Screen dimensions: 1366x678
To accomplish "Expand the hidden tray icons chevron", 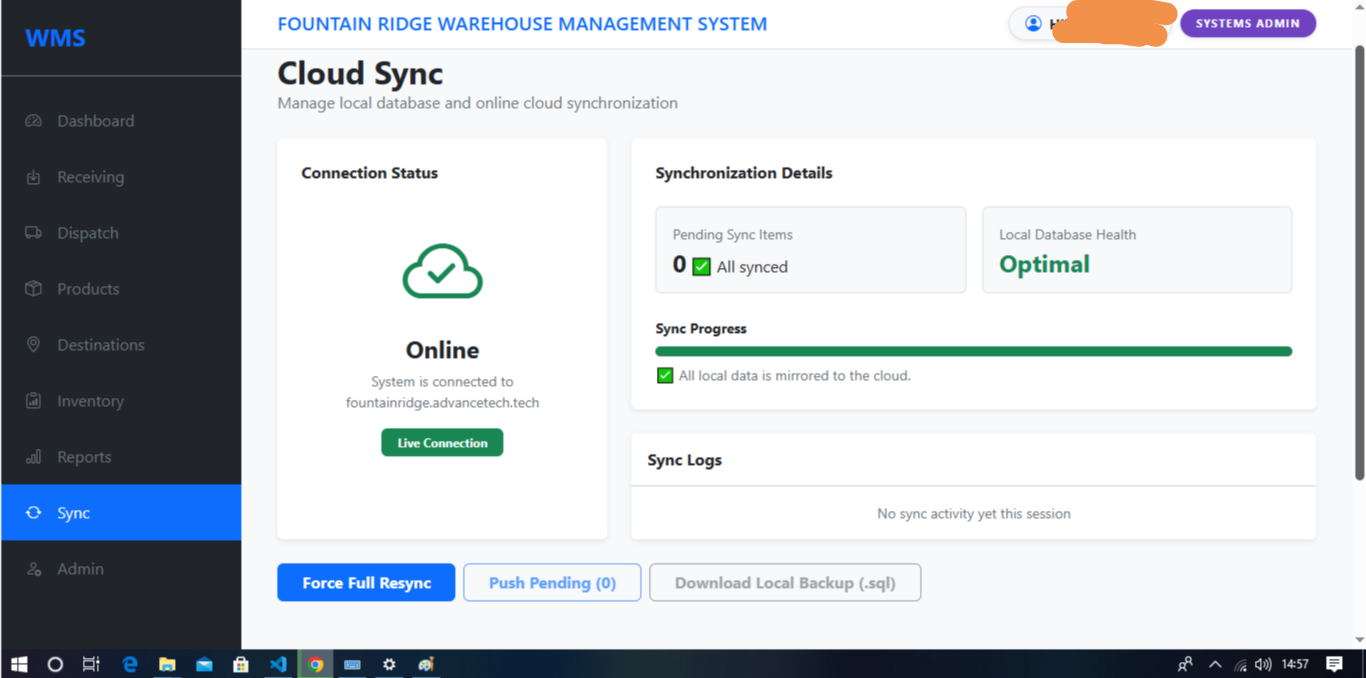I will [x=1215, y=664].
